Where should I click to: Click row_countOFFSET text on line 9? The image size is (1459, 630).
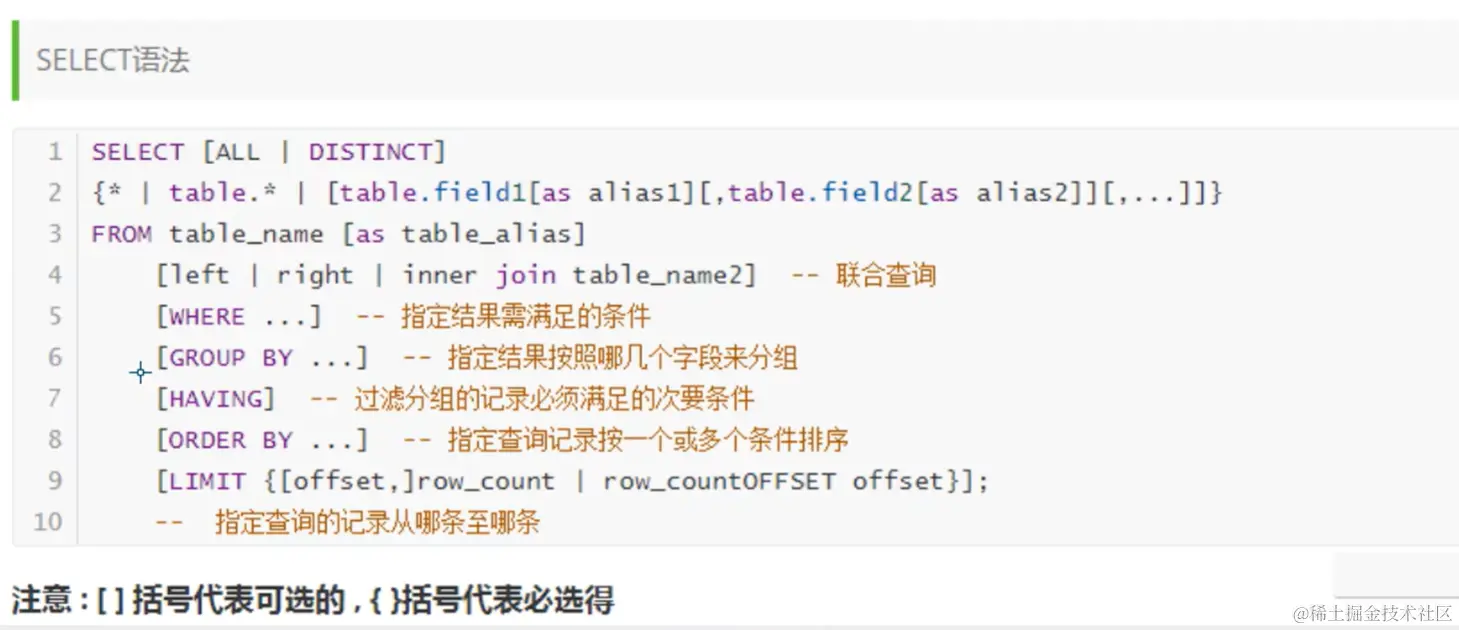(719, 481)
